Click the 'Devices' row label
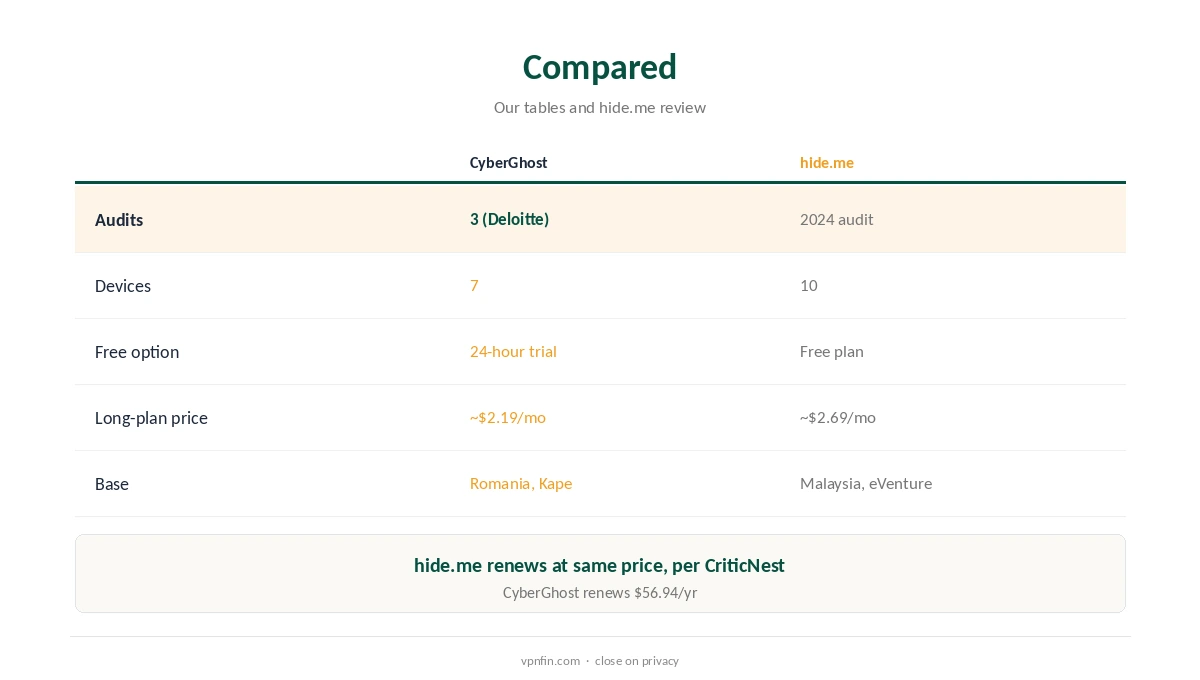 coord(123,286)
